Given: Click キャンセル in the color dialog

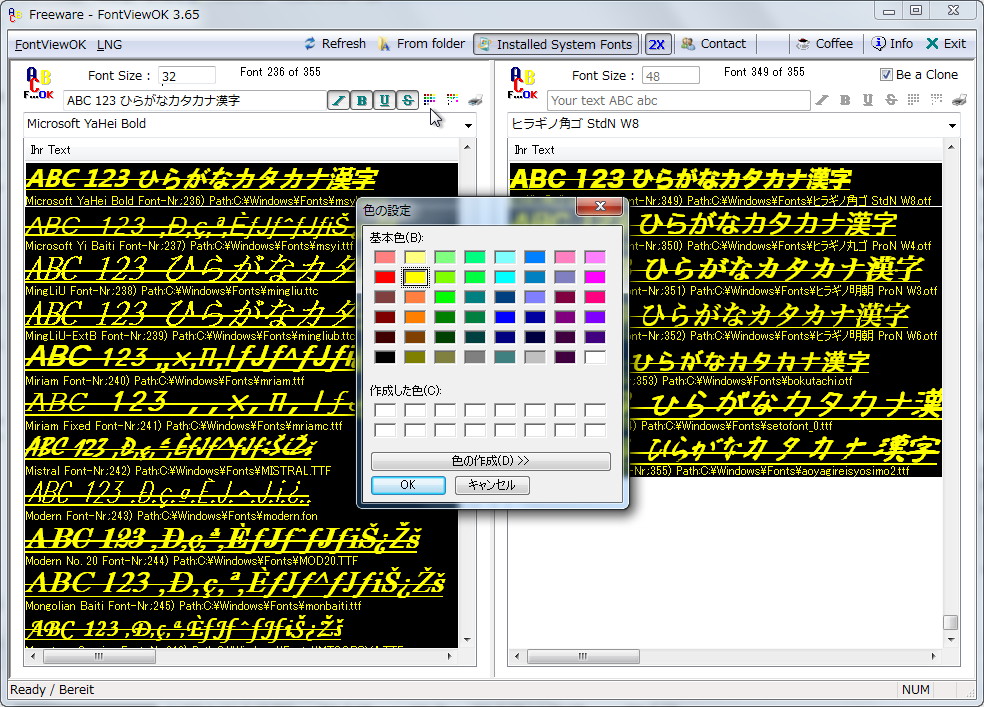Looking at the screenshot, I should [492, 485].
